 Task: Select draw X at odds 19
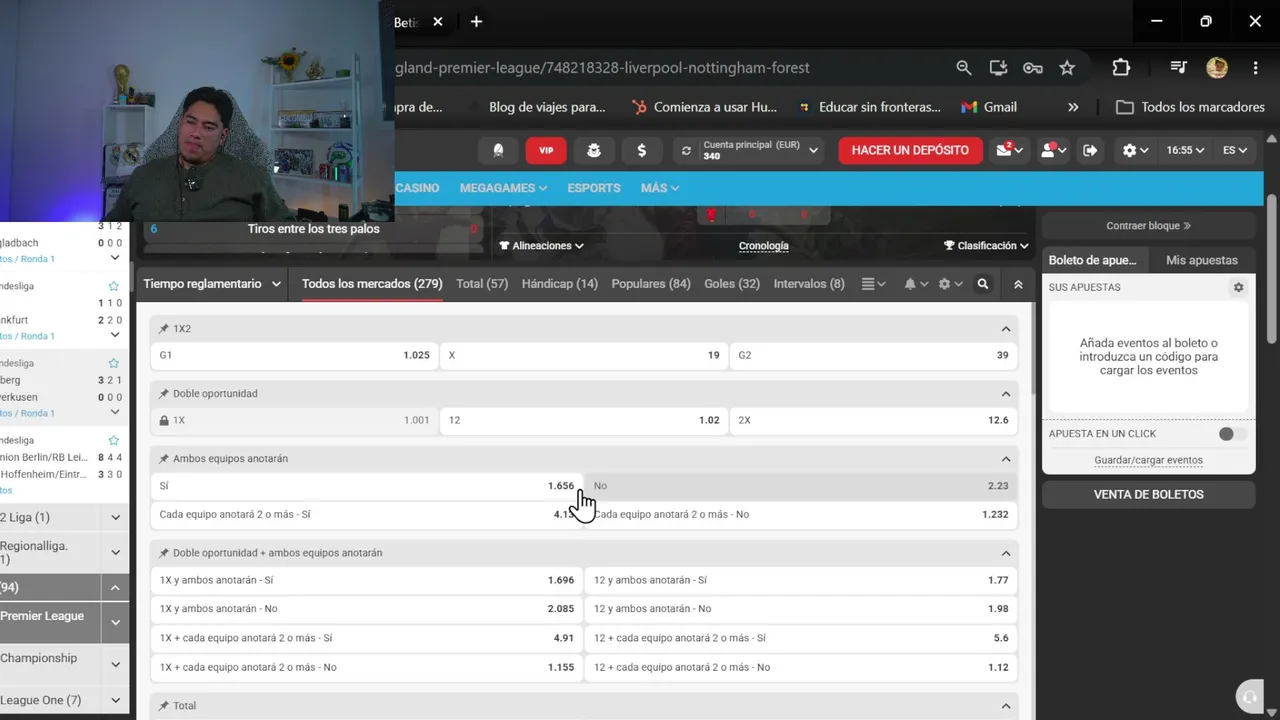(x=583, y=355)
